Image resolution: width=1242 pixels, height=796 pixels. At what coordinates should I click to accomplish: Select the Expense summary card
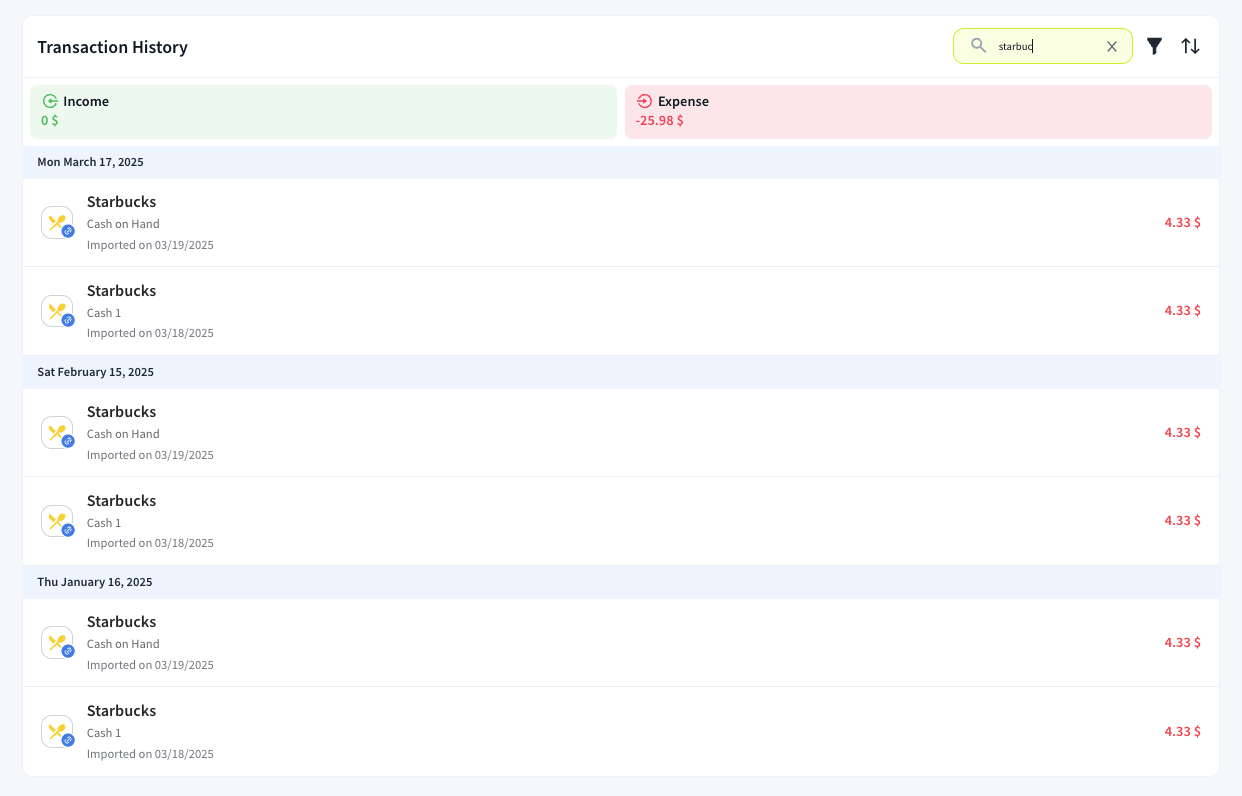[918, 112]
